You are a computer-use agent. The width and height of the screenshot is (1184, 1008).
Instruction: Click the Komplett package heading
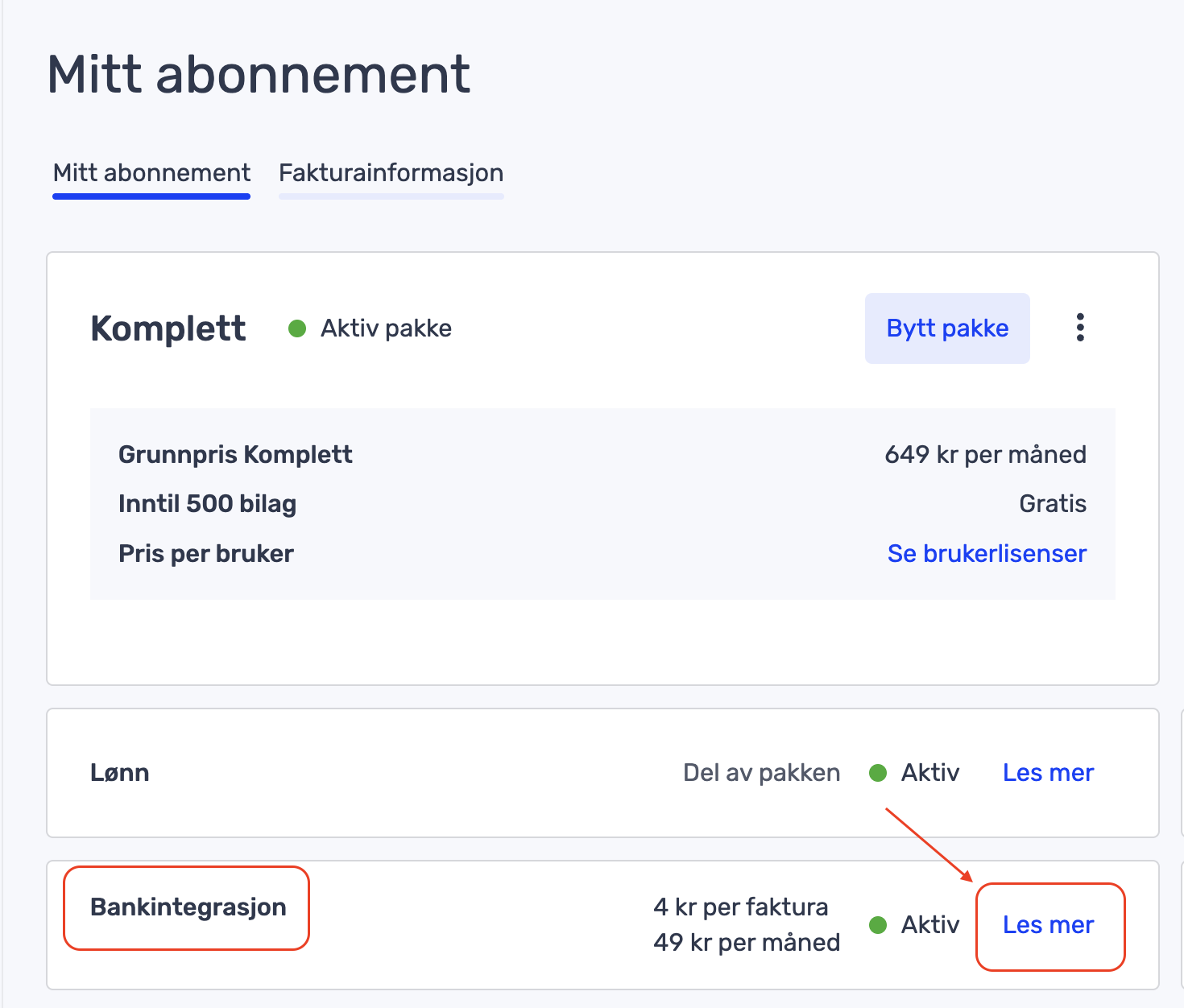[168, 328]
